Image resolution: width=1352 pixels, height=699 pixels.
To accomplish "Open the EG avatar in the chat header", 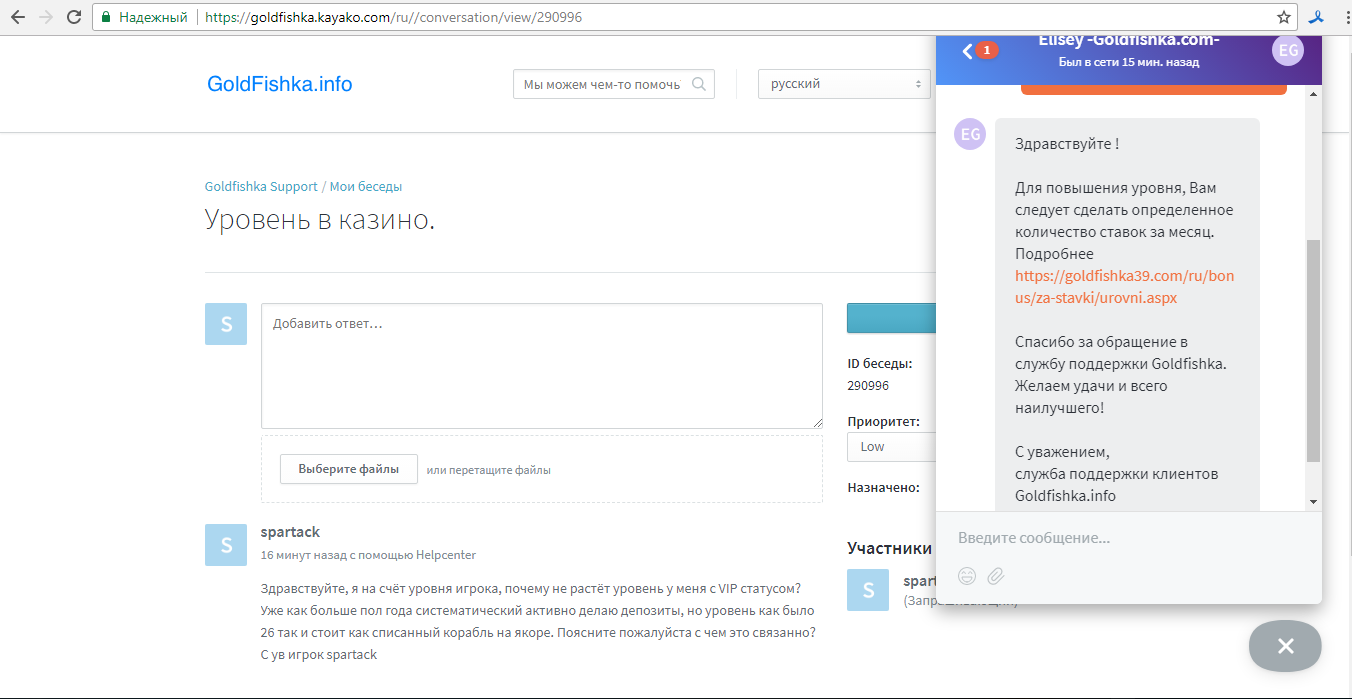I will pos(1288,50).
